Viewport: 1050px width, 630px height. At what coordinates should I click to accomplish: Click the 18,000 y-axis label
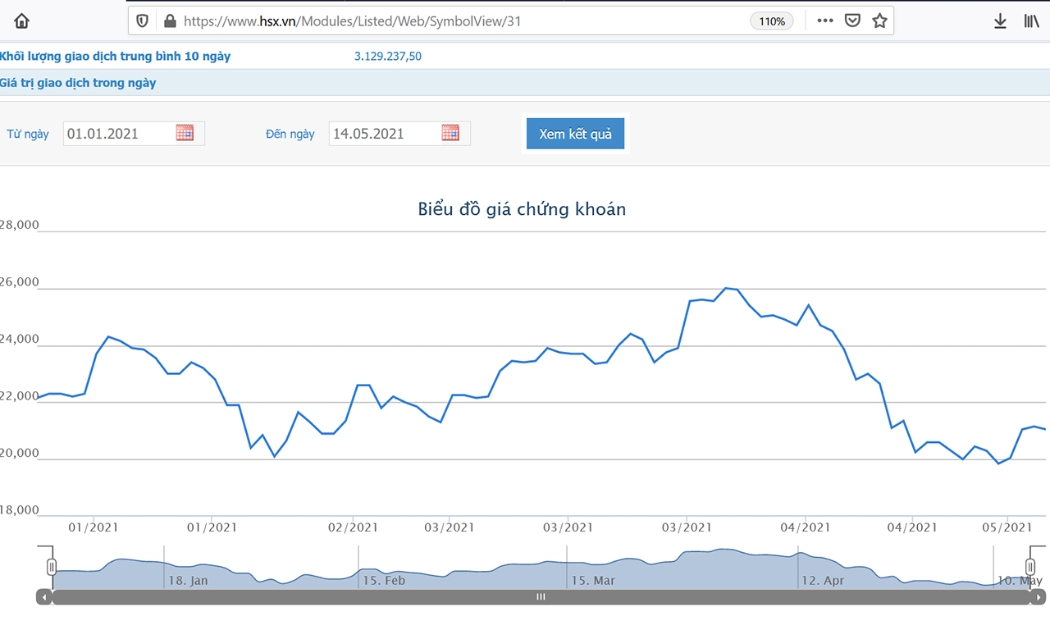click(x=19, y=510)
